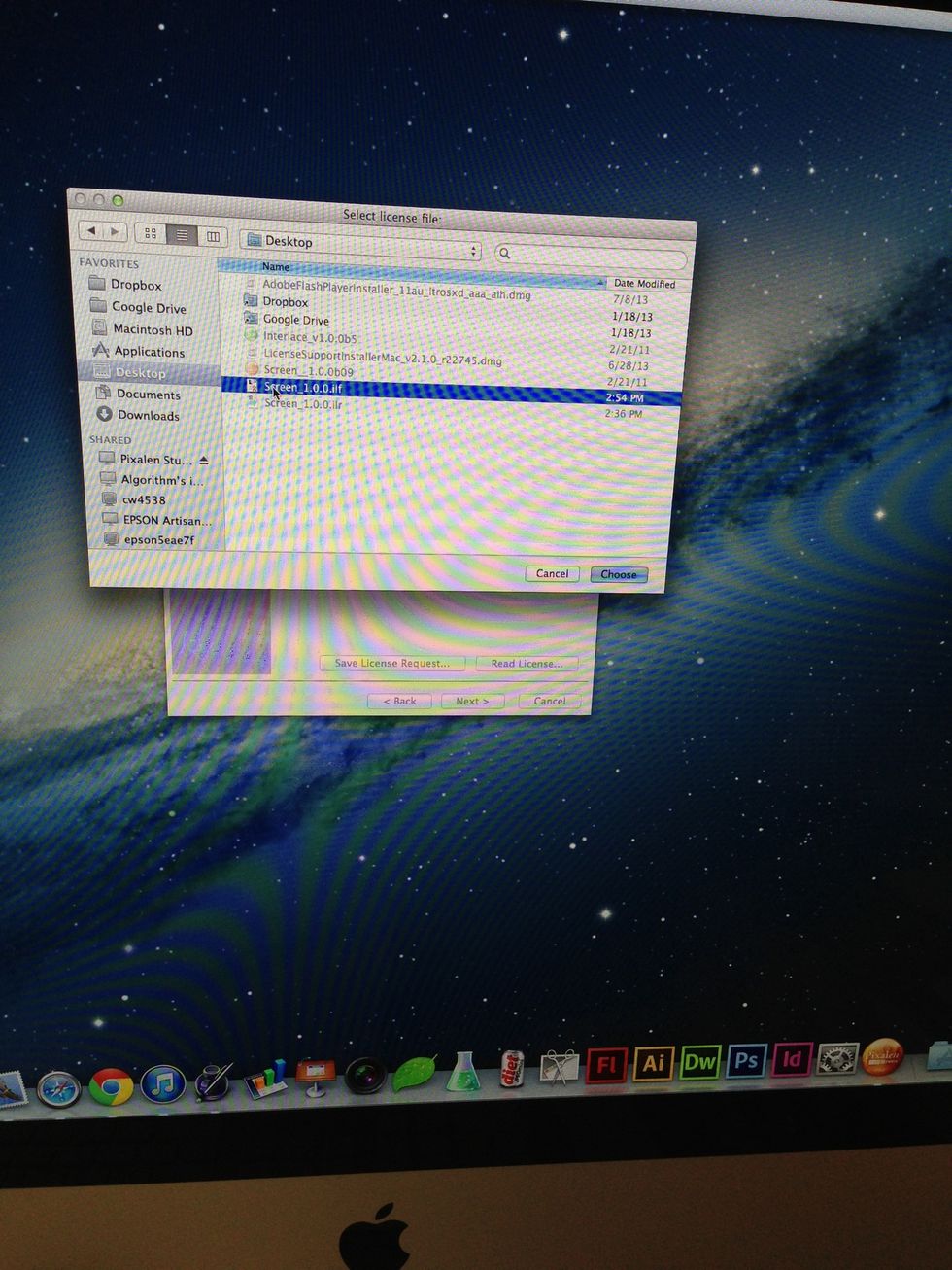This screenshot has height=1270, width=952.
Task: Go to Applications in sidebar
Action: pyautogui.click(x=149, y=352)
